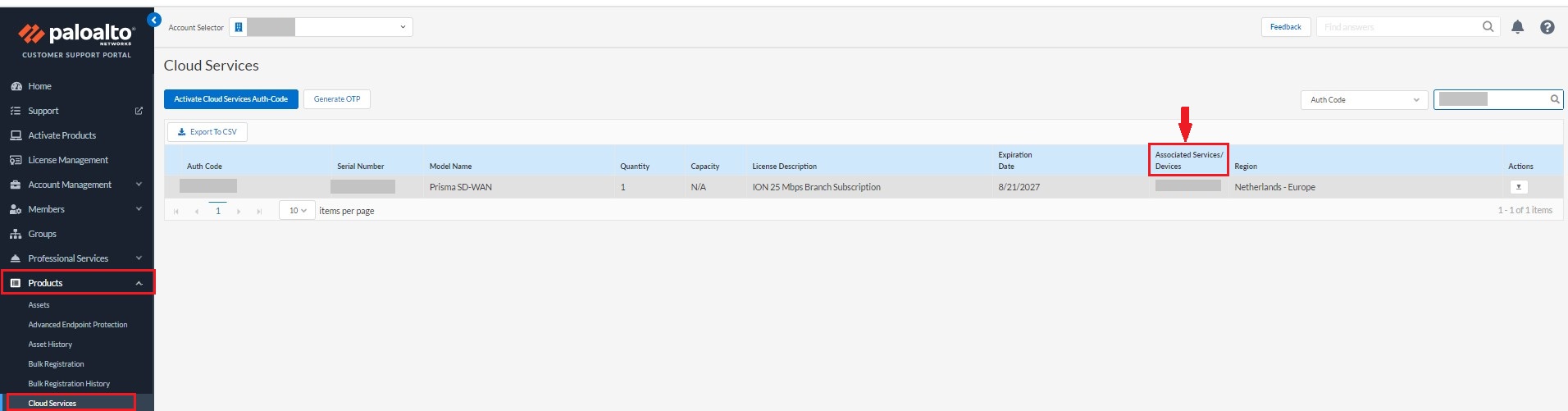Image resolution: width=1568 pixels, height=411 pixels.
Task: Click Activate Cloud Services Auth-Code button
Action: (x=231, y=99)
